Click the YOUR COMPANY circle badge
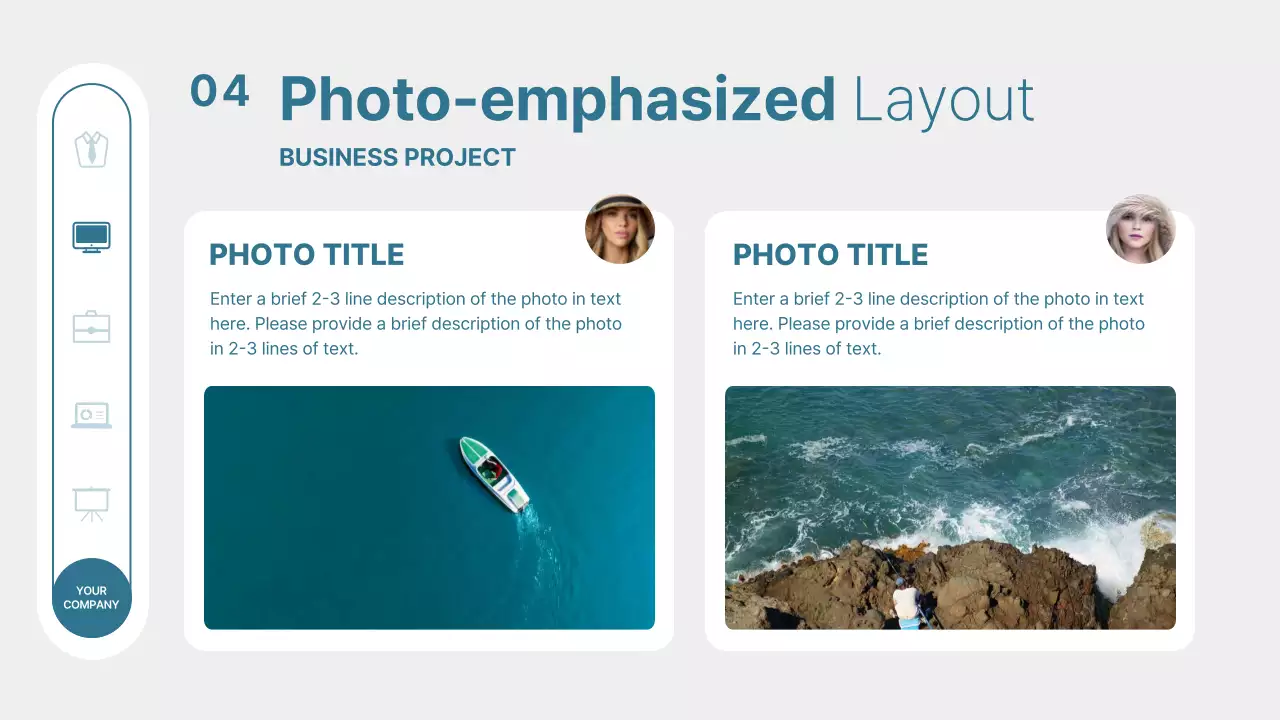 click(x=91, y=598)
